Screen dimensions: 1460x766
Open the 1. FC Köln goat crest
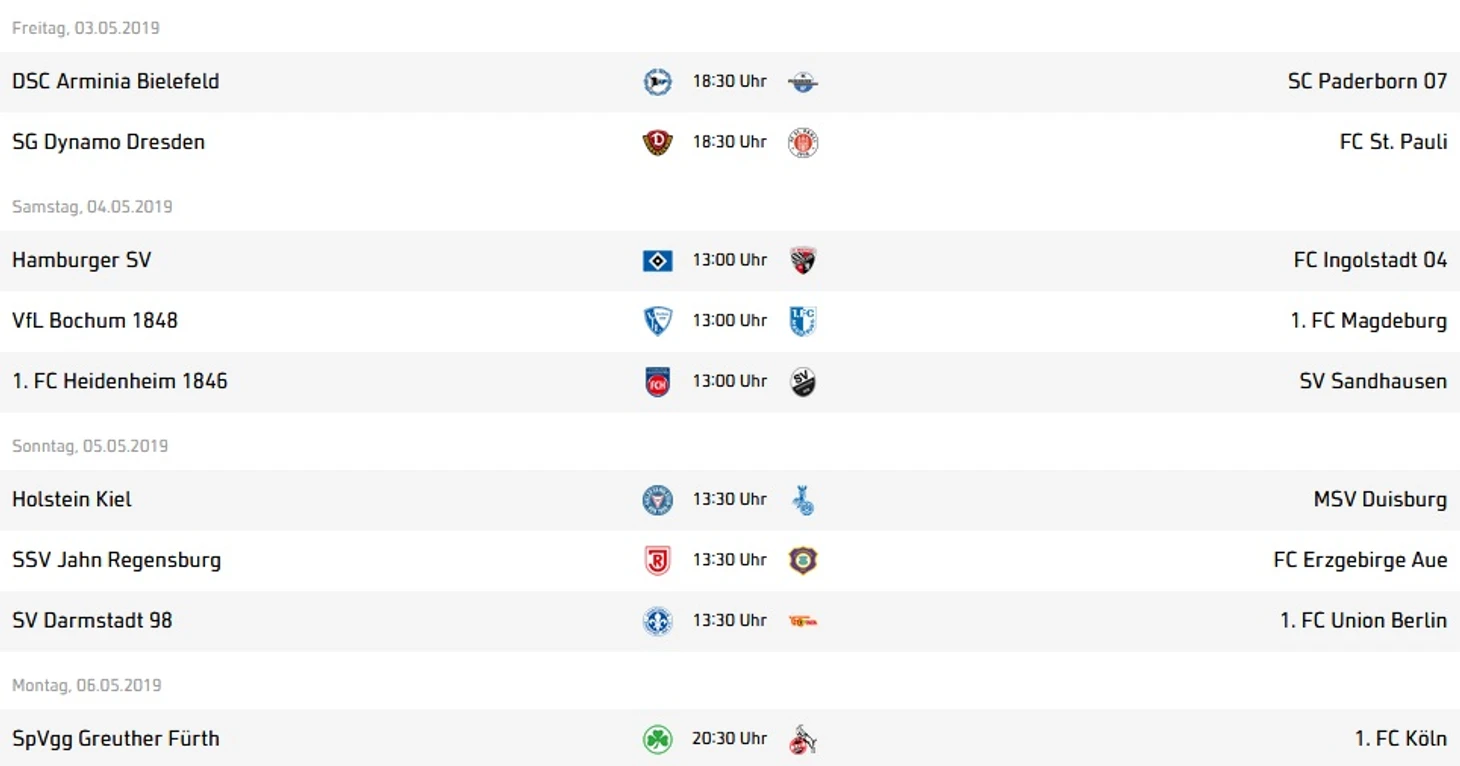pos(802,740)
